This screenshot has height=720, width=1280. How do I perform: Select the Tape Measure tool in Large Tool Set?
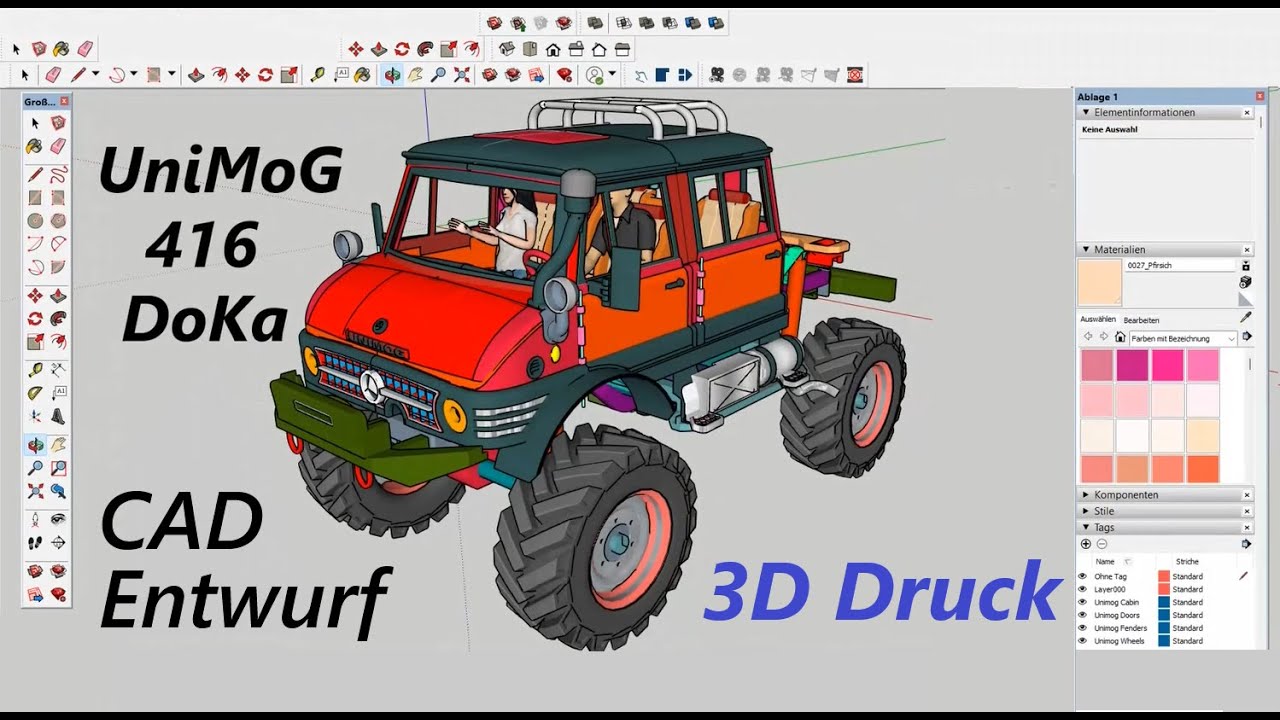pyautogui.click(x=35, y=370)
